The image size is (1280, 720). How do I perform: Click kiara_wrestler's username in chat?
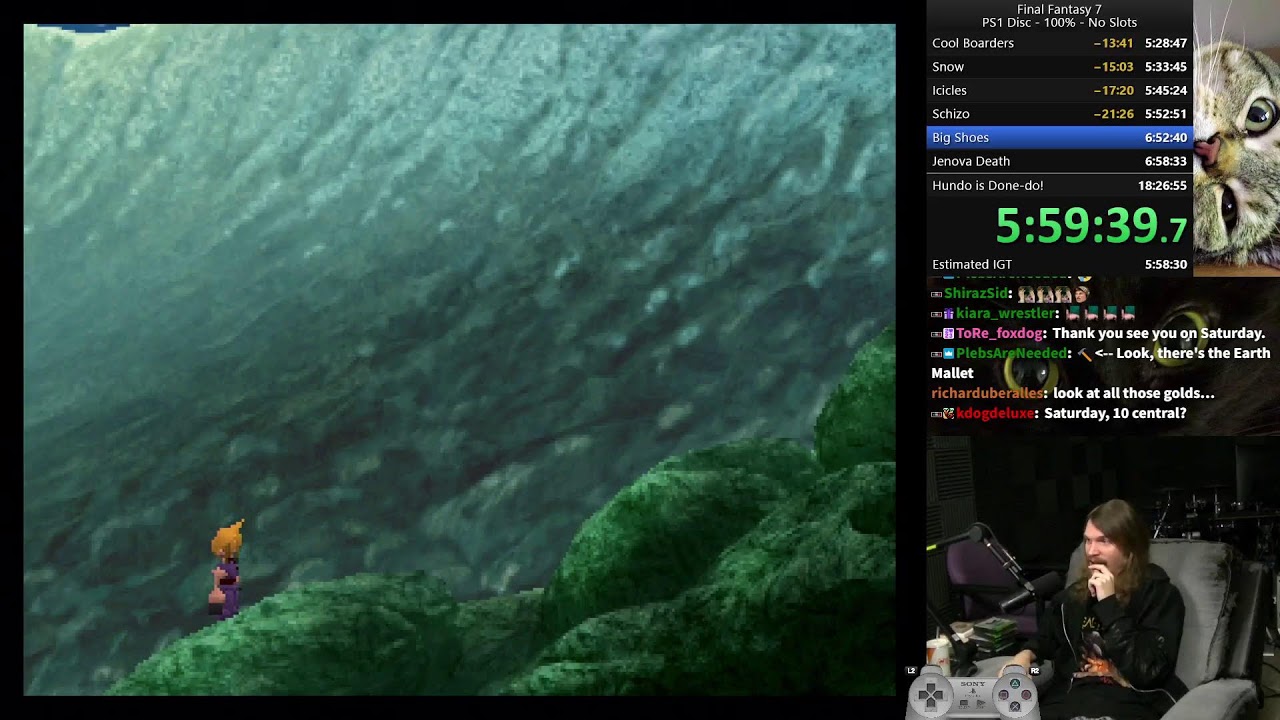click(1005, 314)
